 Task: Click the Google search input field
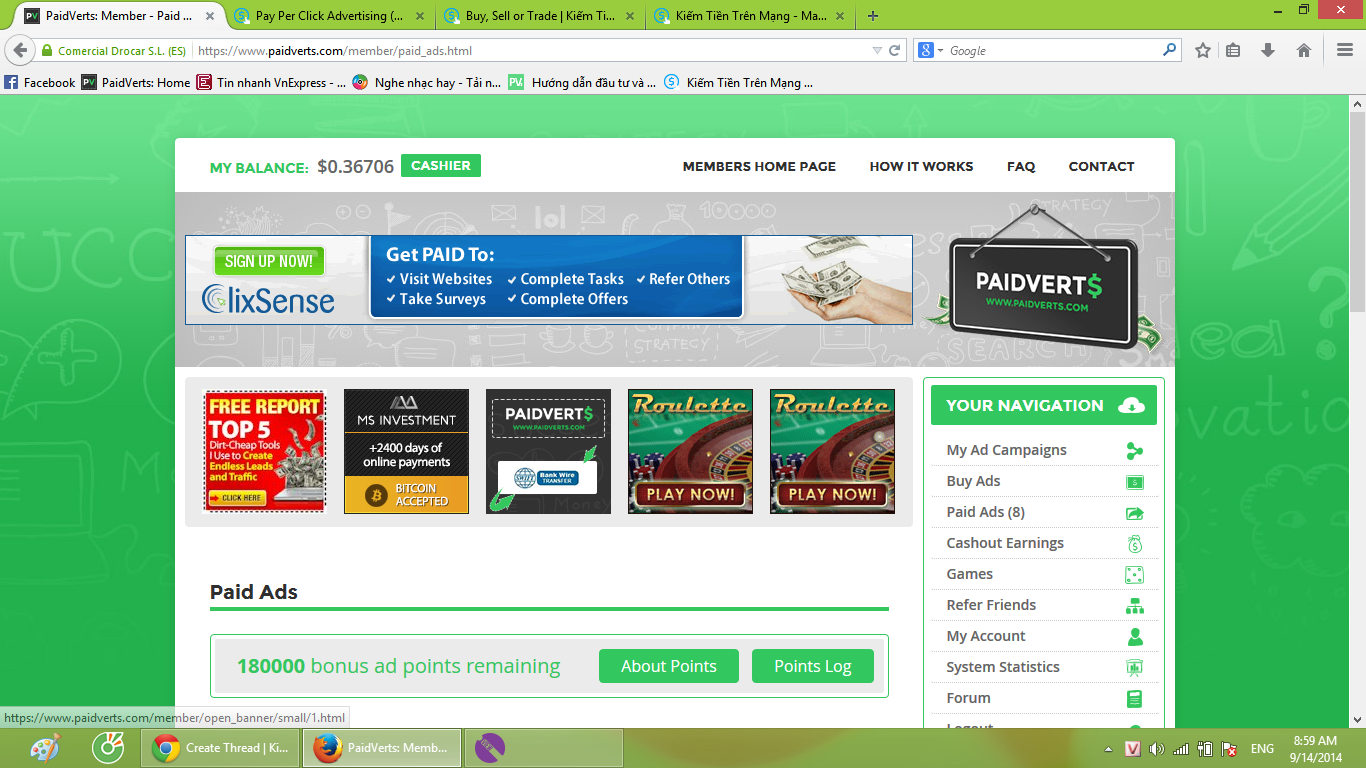(1053, 50)
